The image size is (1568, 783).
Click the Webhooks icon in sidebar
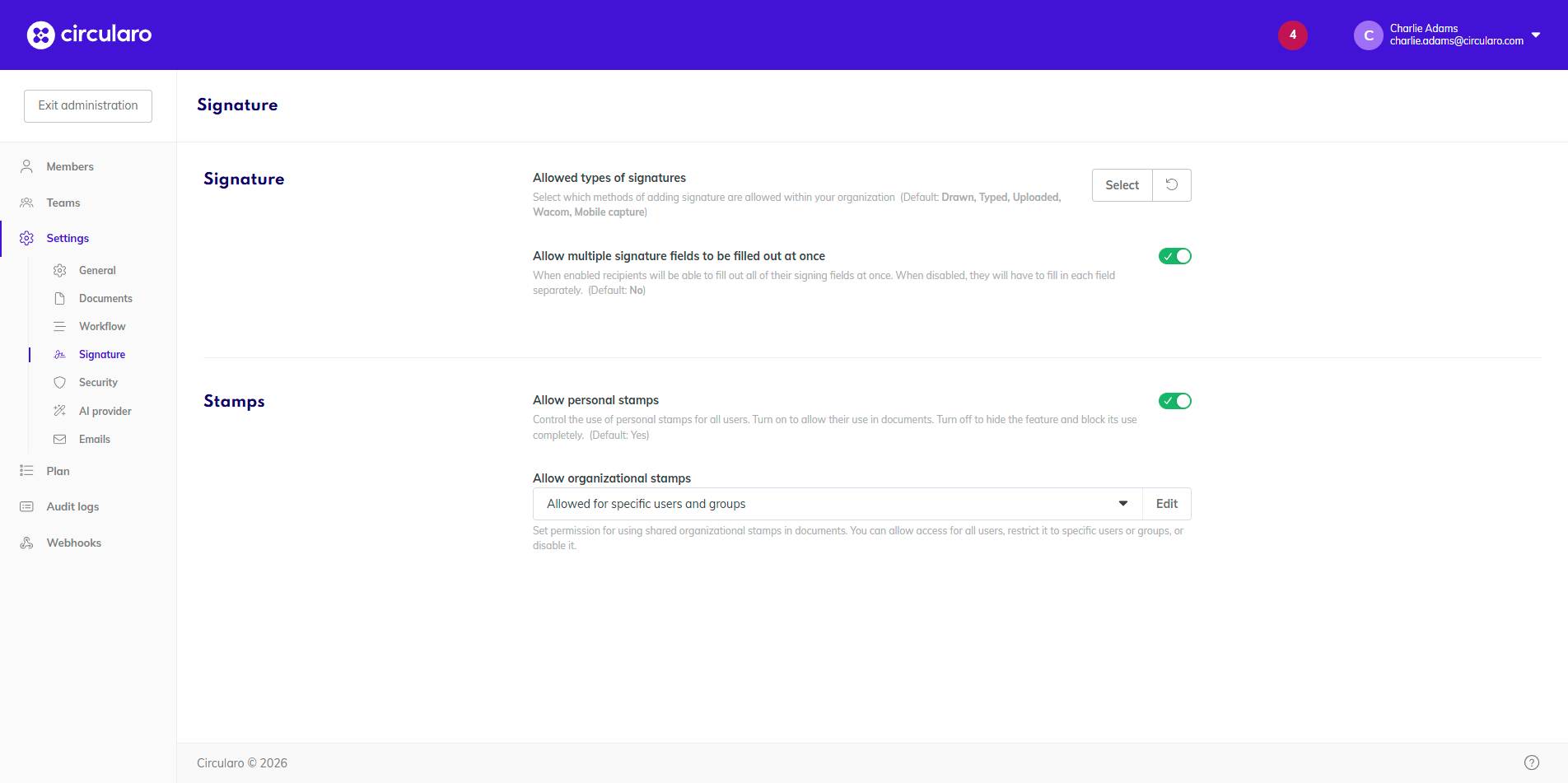(26, 543)
